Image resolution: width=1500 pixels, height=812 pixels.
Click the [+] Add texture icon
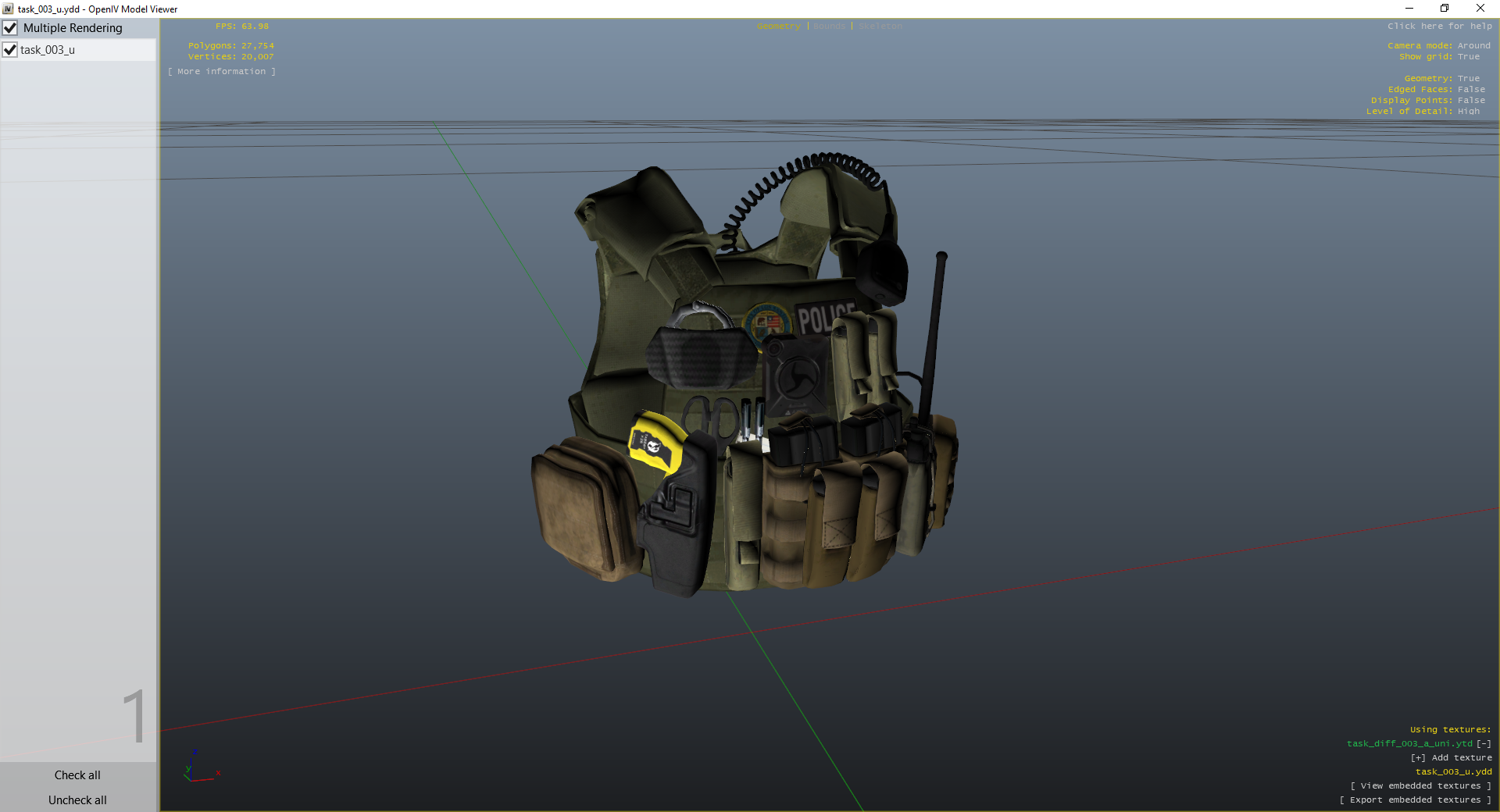(1418, 758)
